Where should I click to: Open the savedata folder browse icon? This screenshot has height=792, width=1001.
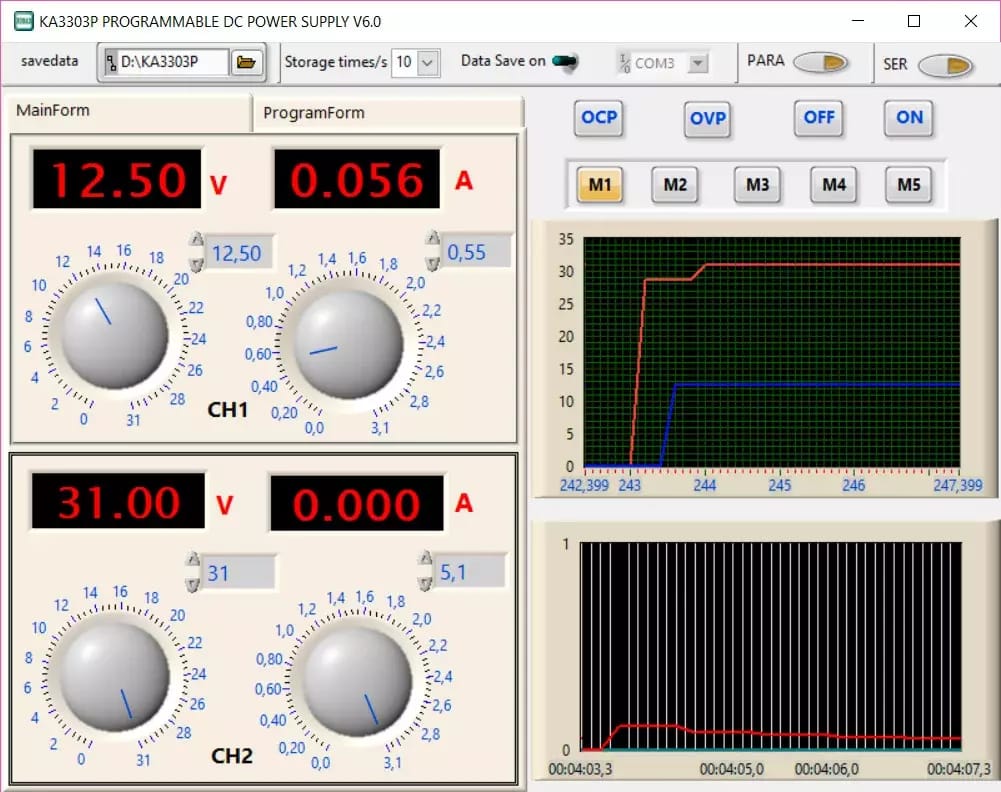point(246,62)
